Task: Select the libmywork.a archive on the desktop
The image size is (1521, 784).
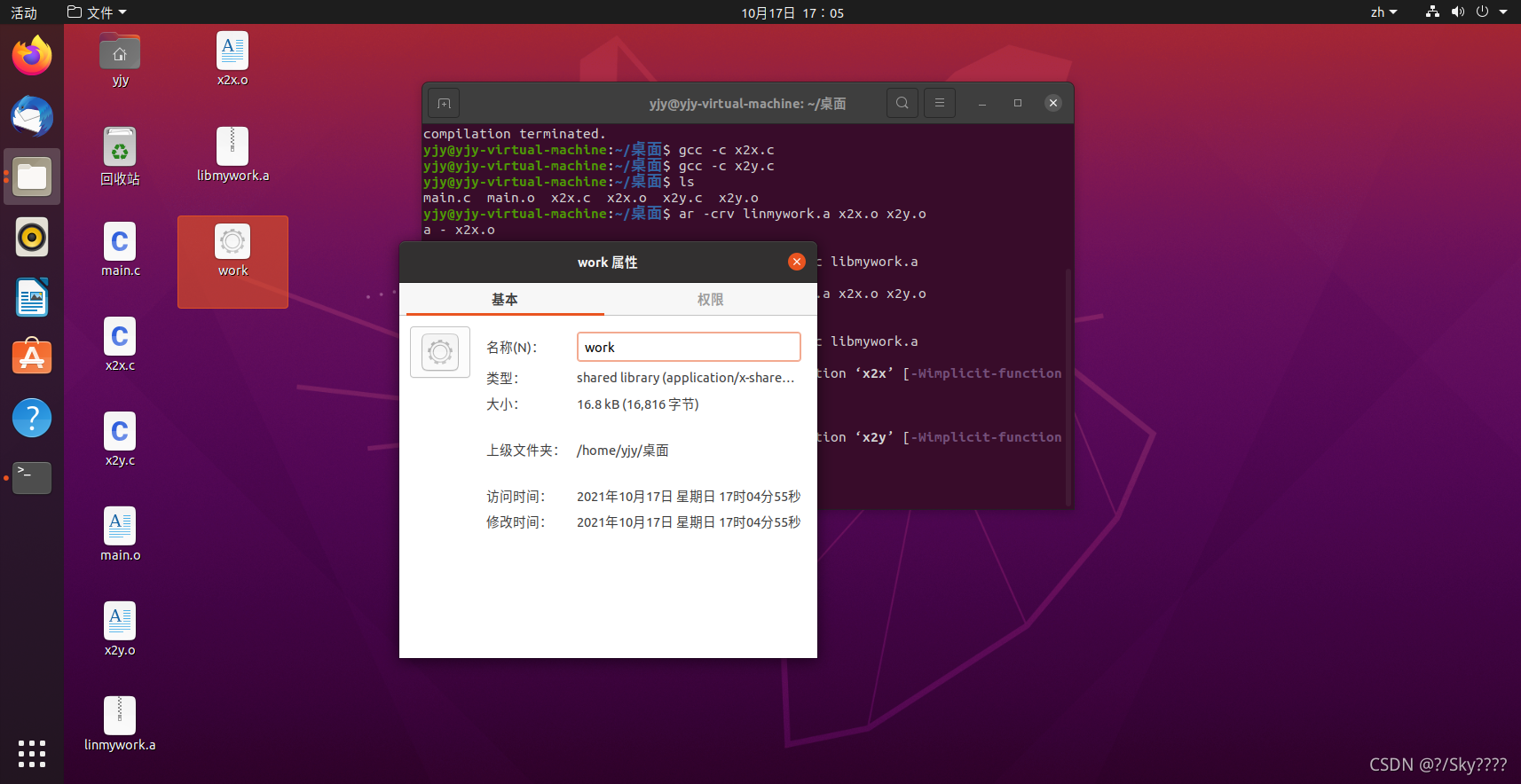Action: [232, 155]
